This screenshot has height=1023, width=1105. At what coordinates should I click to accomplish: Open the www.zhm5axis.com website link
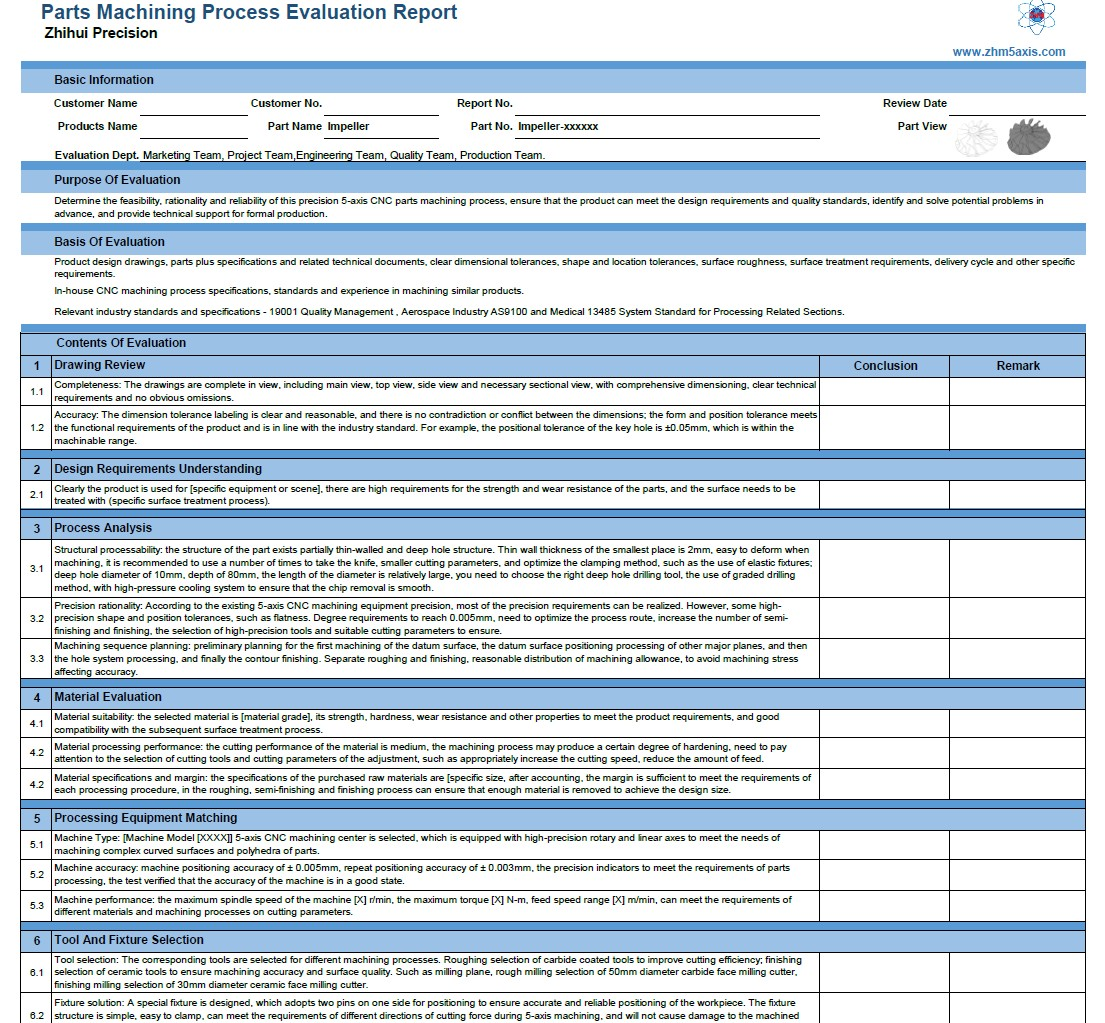point(1011,51)
